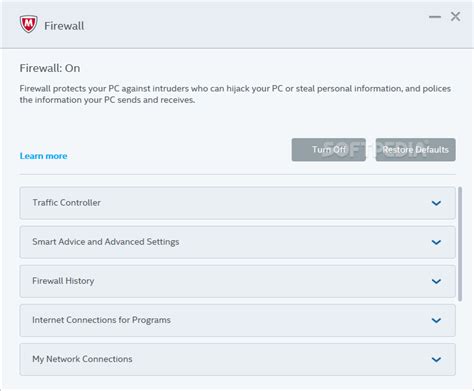Click the vertical scrollbar beside the sections list

coord(460,244)
